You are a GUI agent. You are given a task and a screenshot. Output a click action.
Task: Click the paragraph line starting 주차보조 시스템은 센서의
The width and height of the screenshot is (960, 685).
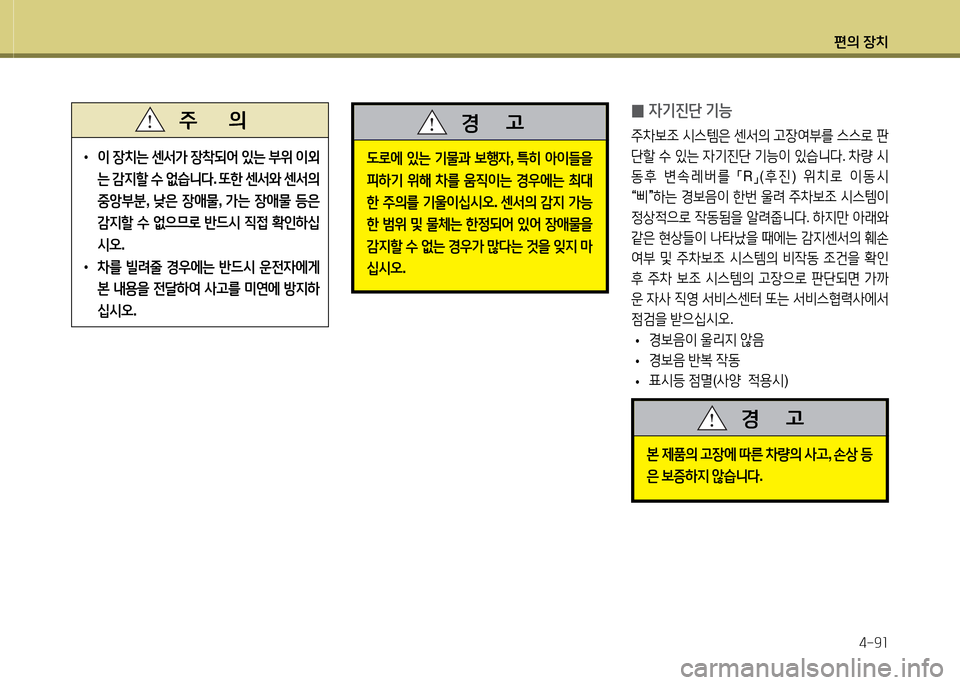pos(760,135)
